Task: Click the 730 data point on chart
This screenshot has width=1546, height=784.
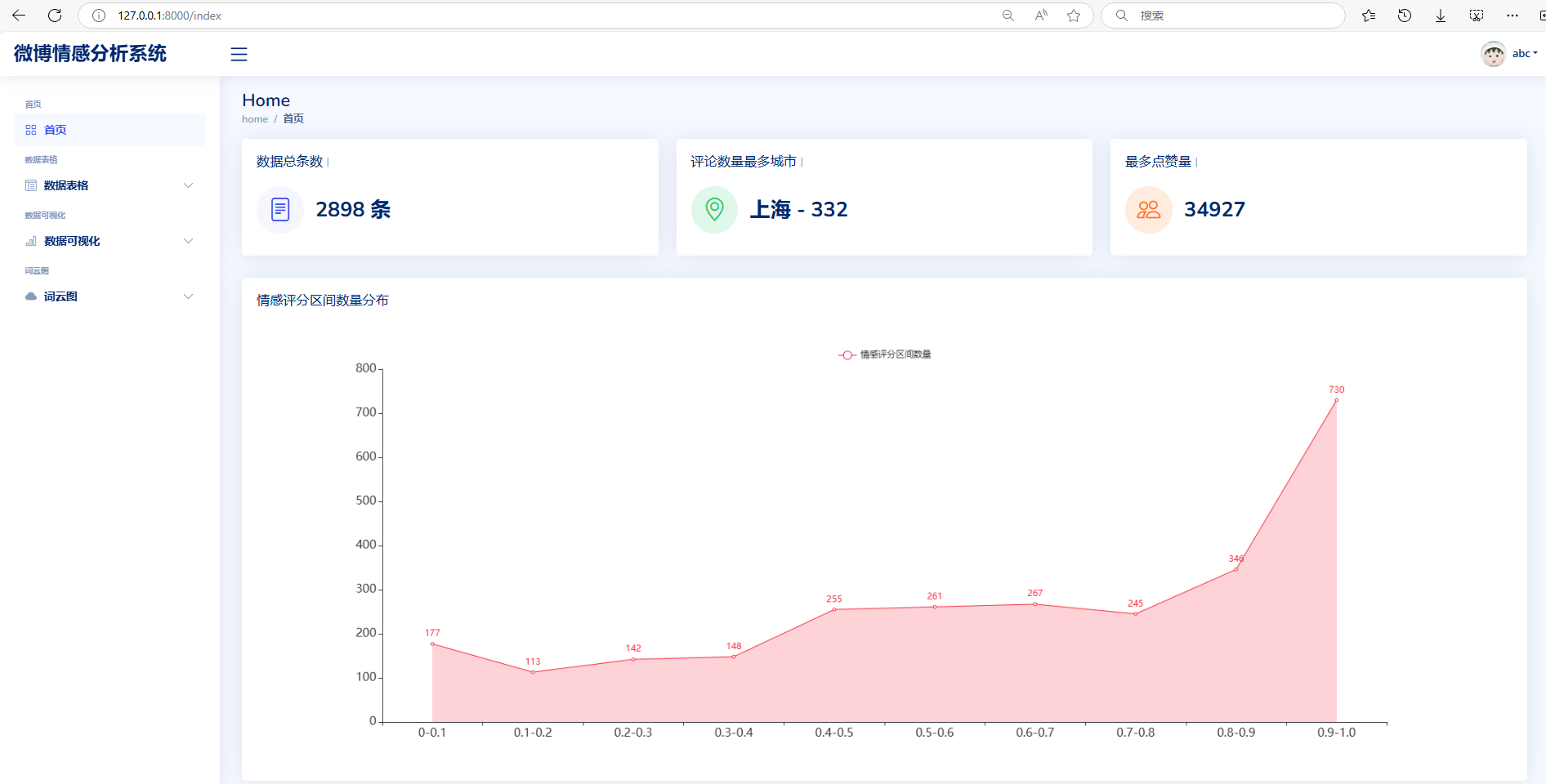Action: pos(1337,400)
